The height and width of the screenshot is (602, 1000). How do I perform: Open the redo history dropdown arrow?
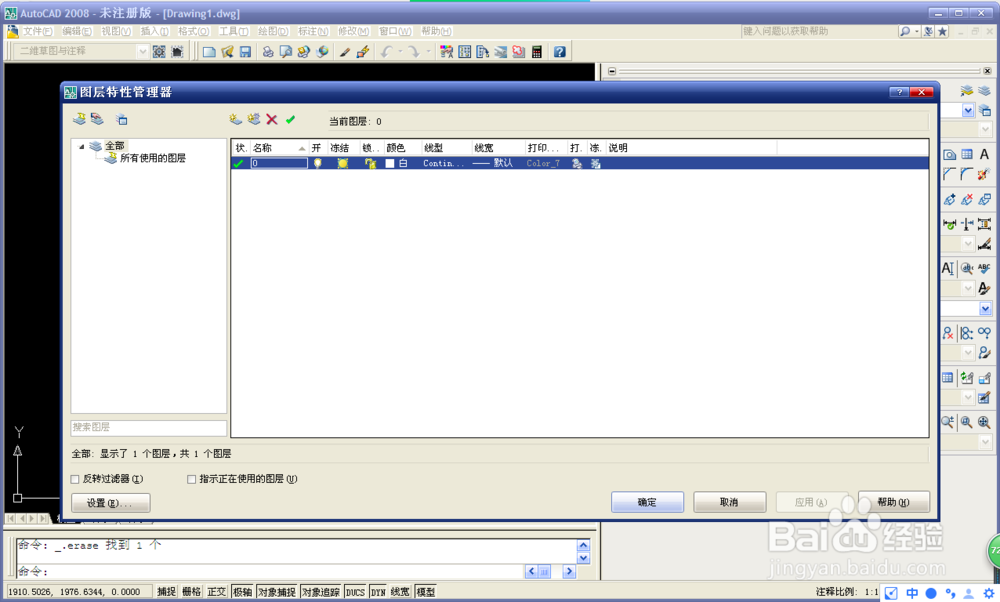pyautogui.click(x=428, y=52)
